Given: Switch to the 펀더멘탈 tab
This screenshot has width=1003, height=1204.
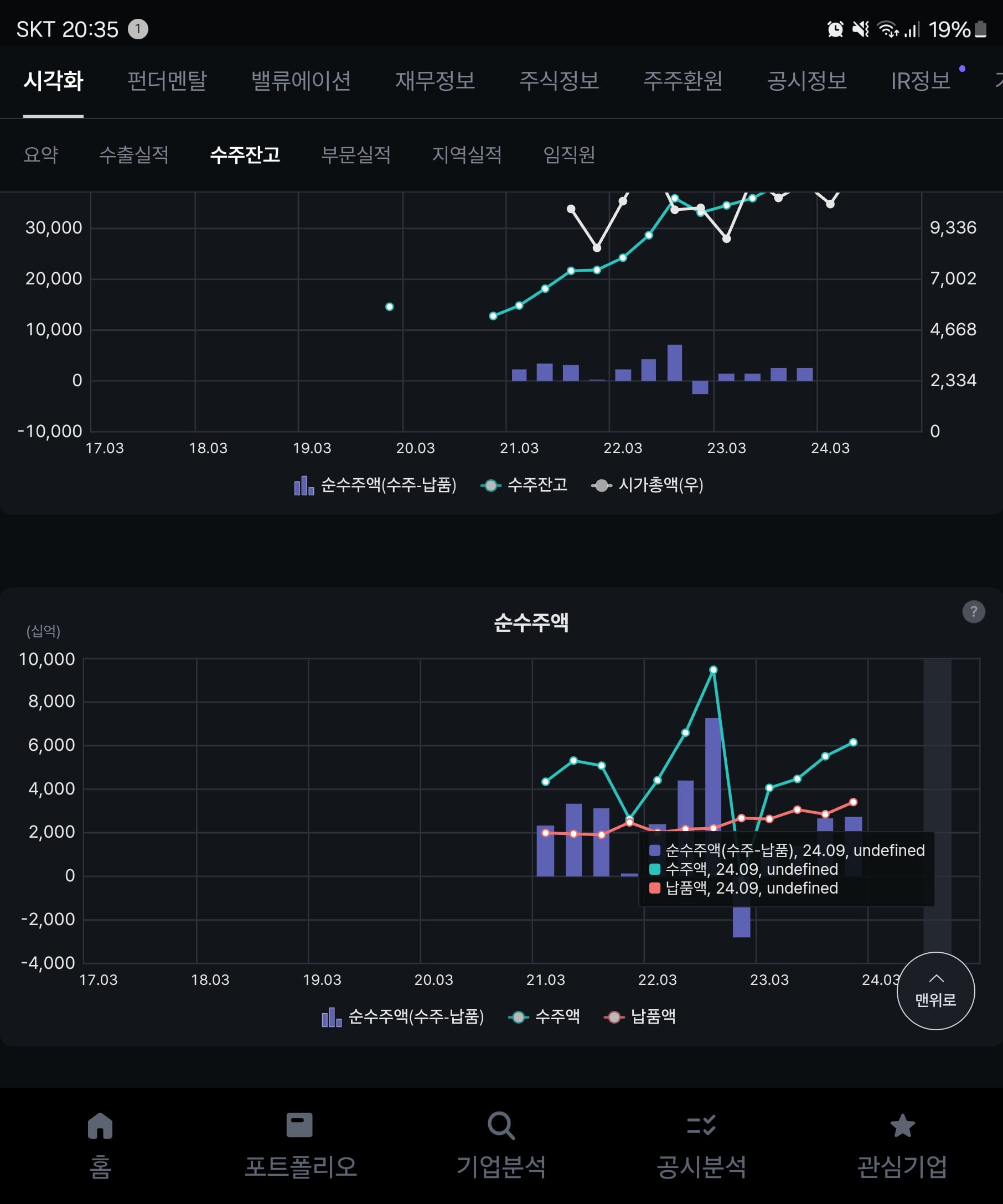Looking at the screenshot, I should pos(166,80).
